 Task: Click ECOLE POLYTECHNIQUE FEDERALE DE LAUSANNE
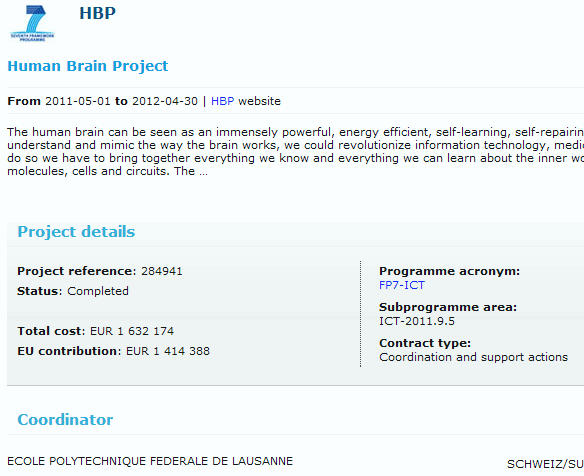coord(150,461)
